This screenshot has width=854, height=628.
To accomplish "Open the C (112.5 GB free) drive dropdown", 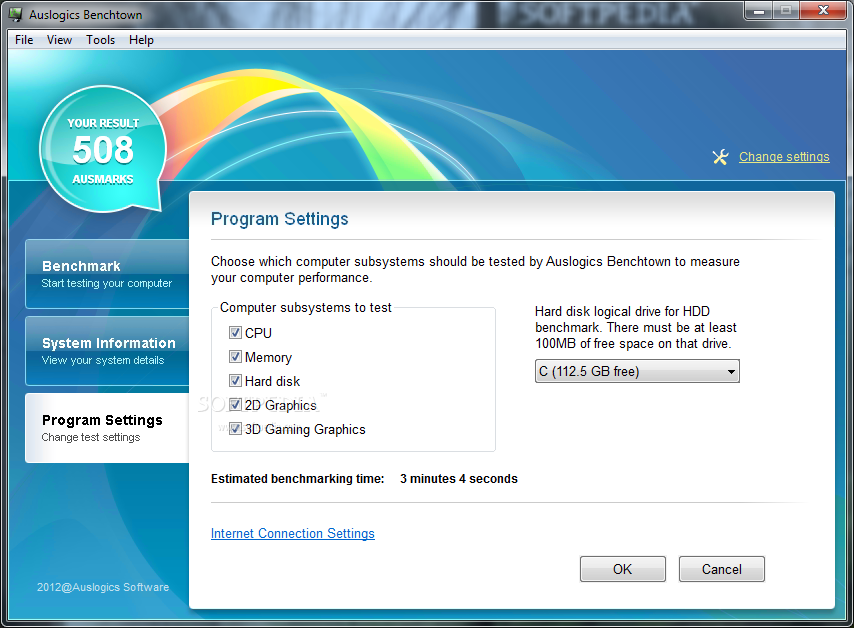I will click(637, 371).
